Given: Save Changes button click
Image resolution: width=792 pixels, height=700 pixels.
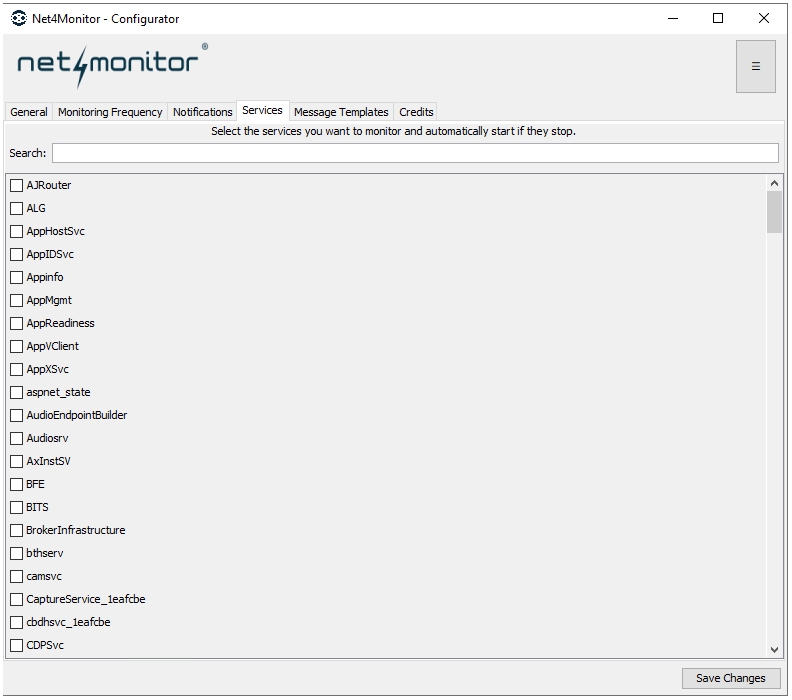Looking at the screenshot, I should [x=730, y=678].
